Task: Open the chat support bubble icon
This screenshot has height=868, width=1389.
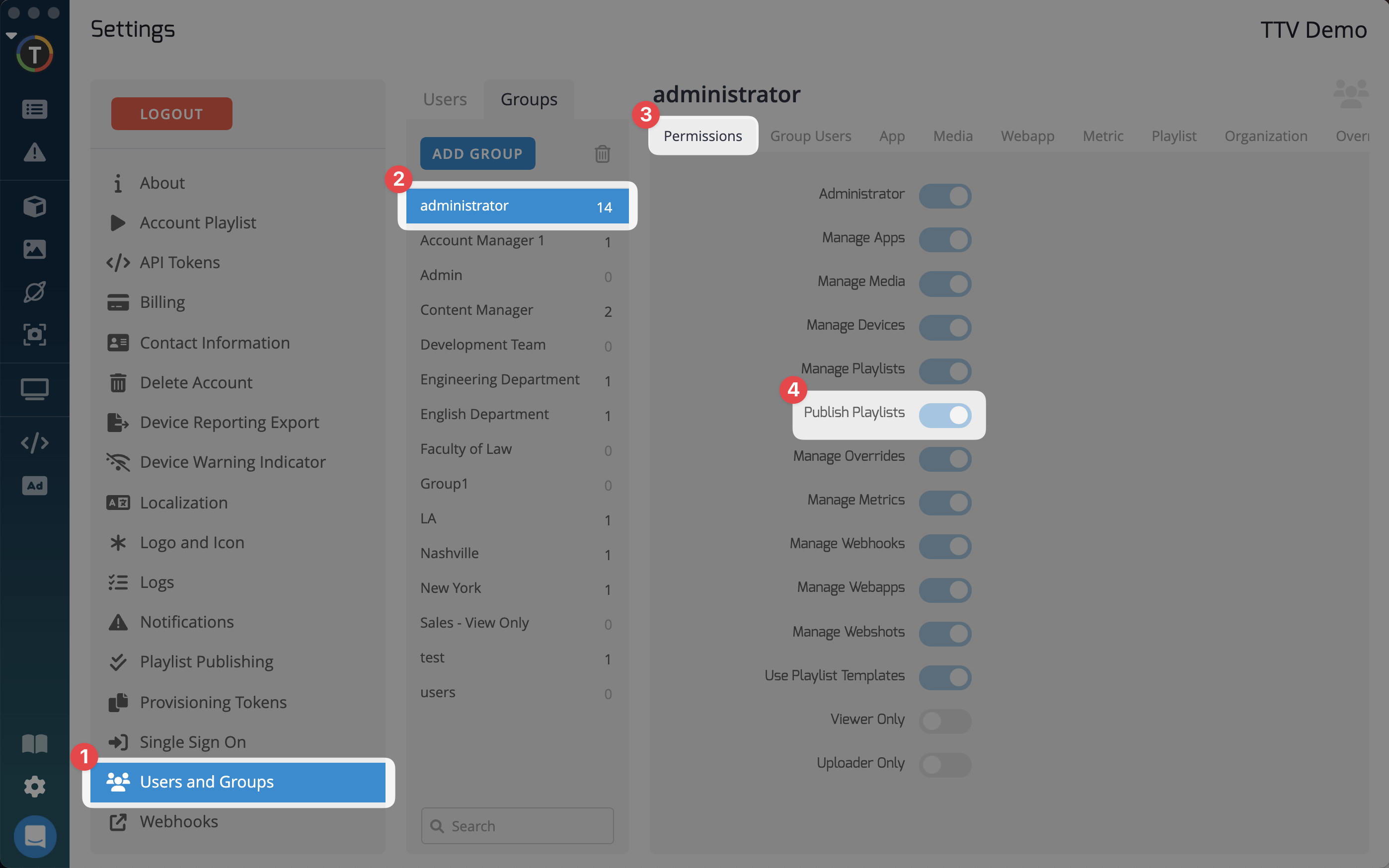Action: pos(34,836)
